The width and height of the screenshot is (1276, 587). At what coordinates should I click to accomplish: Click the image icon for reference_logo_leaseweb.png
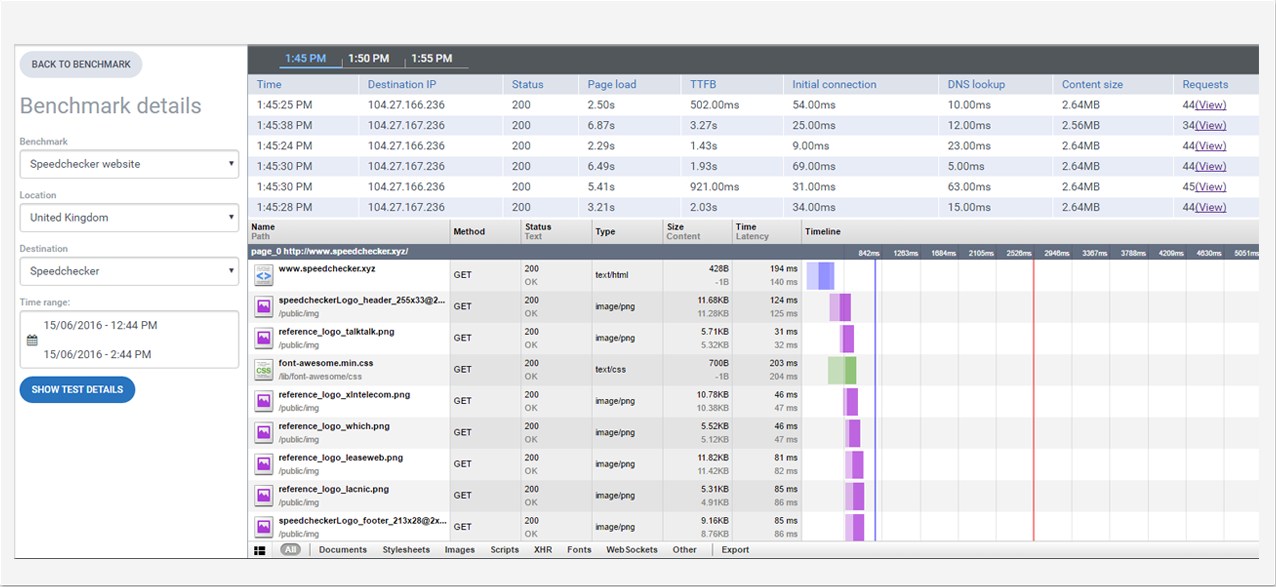263,463
